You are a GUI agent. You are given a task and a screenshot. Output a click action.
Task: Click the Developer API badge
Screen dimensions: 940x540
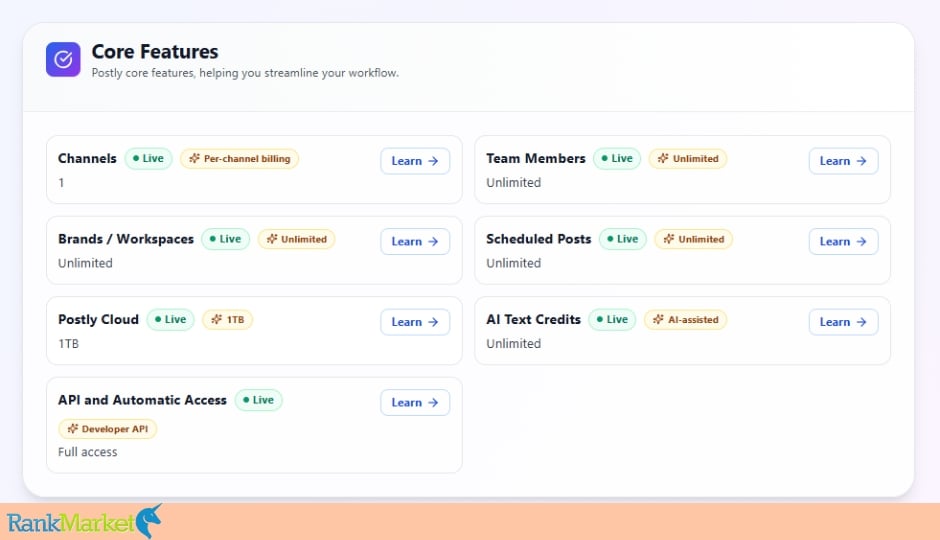(107, 429)
